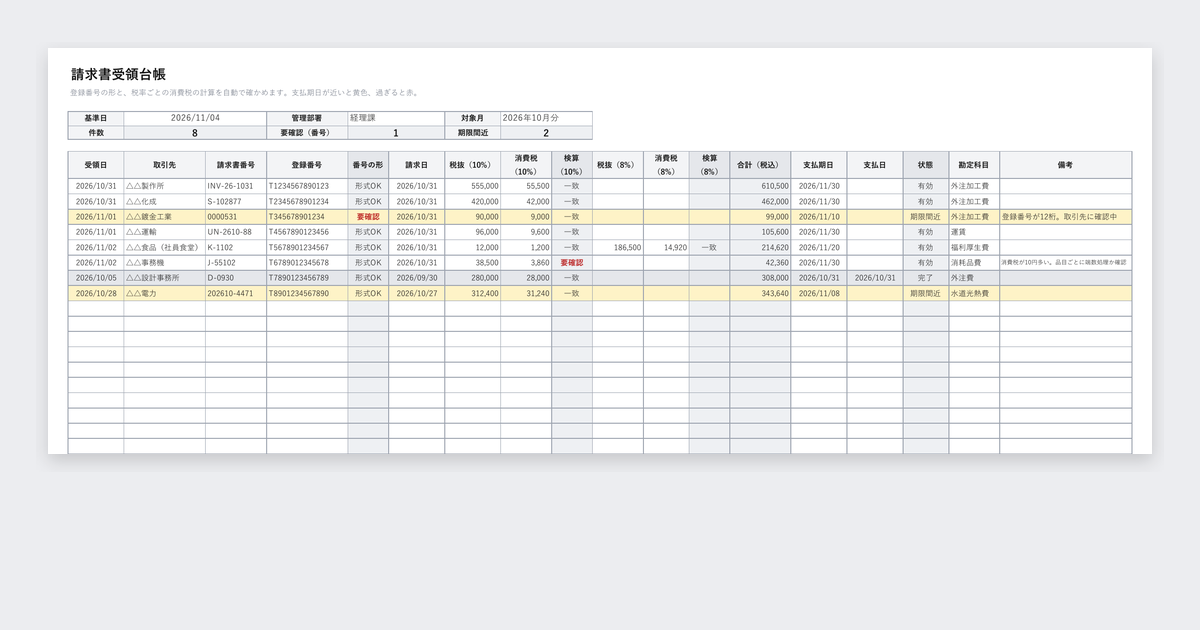Select the 管理部署 value cell 経理課

pos(395,118)
